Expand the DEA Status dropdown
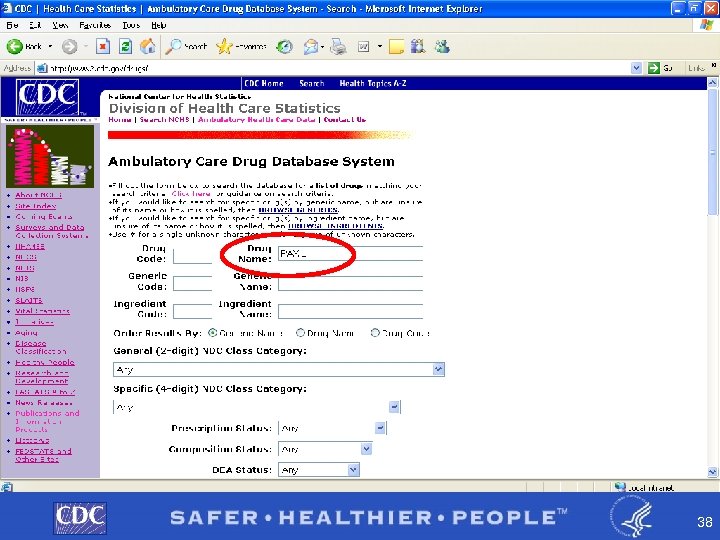Image resolution: width=720 pixels, height=540 pixels. tap(353, 470)
